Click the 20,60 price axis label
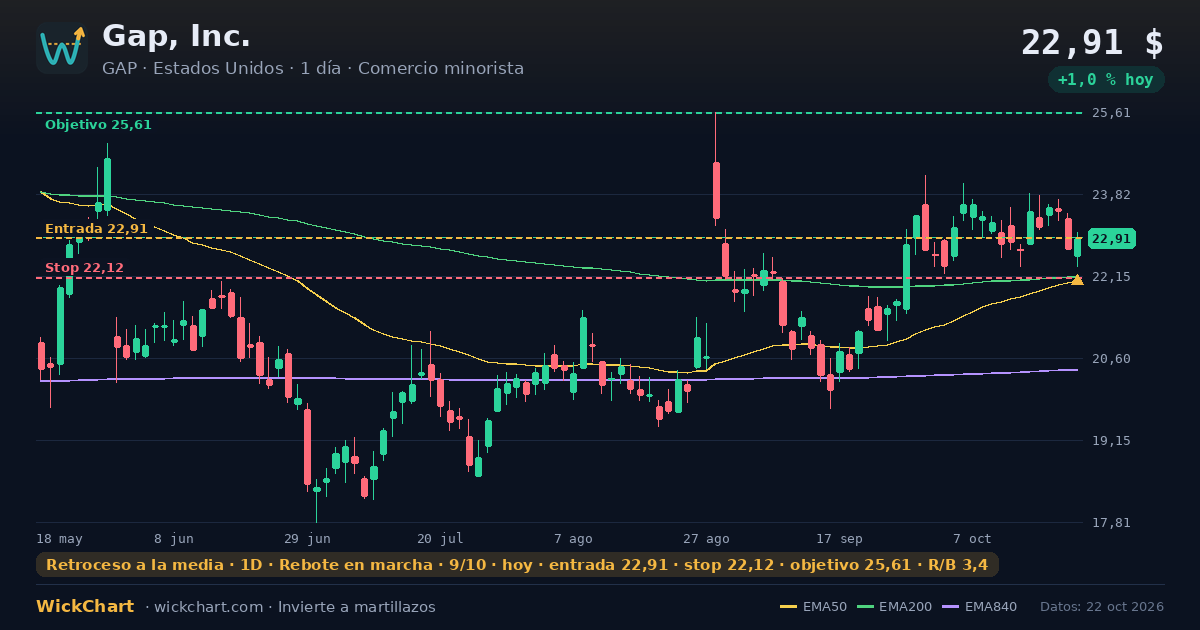The width and height of the screenshot is (1200, 630). click(1111, 359)
